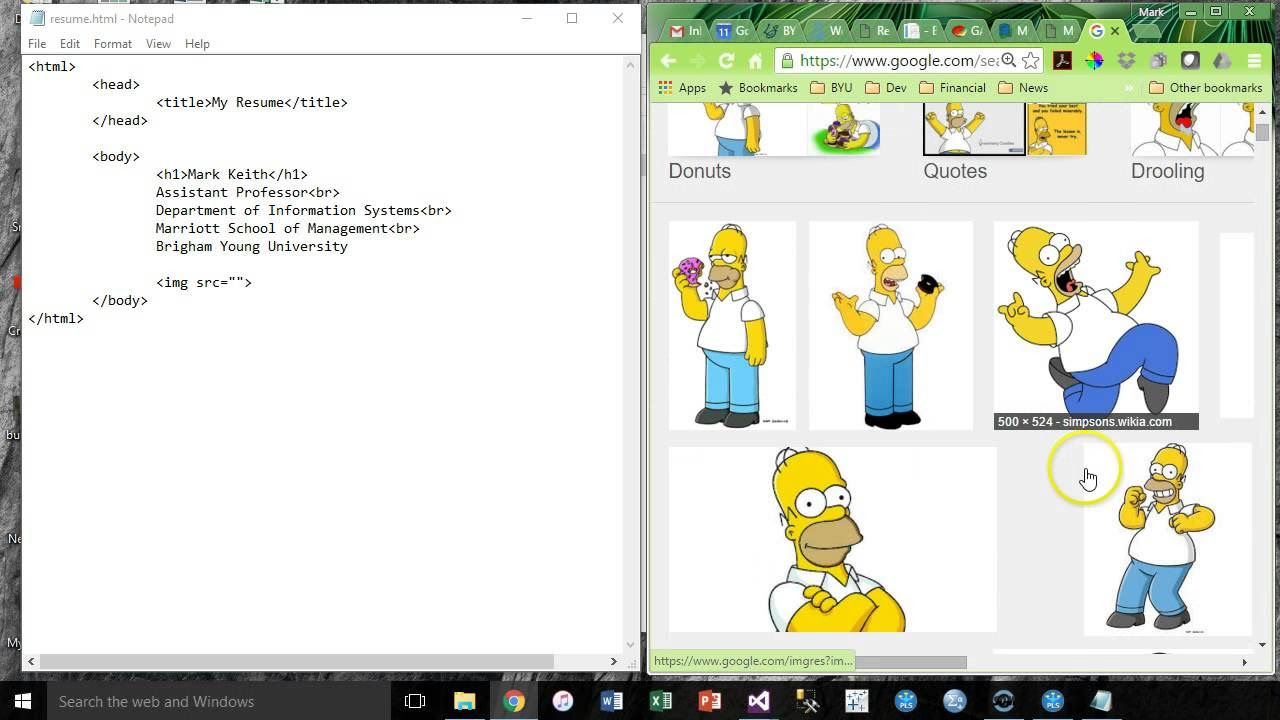The image size is (1280, 720).
Task: Click the <img src=""> line in Notepad
Action: 204,282
